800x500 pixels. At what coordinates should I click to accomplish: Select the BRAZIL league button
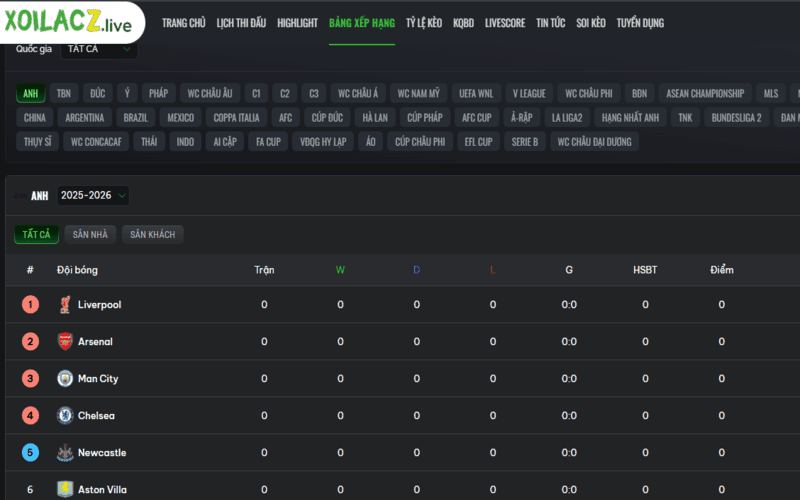(136, 118)
